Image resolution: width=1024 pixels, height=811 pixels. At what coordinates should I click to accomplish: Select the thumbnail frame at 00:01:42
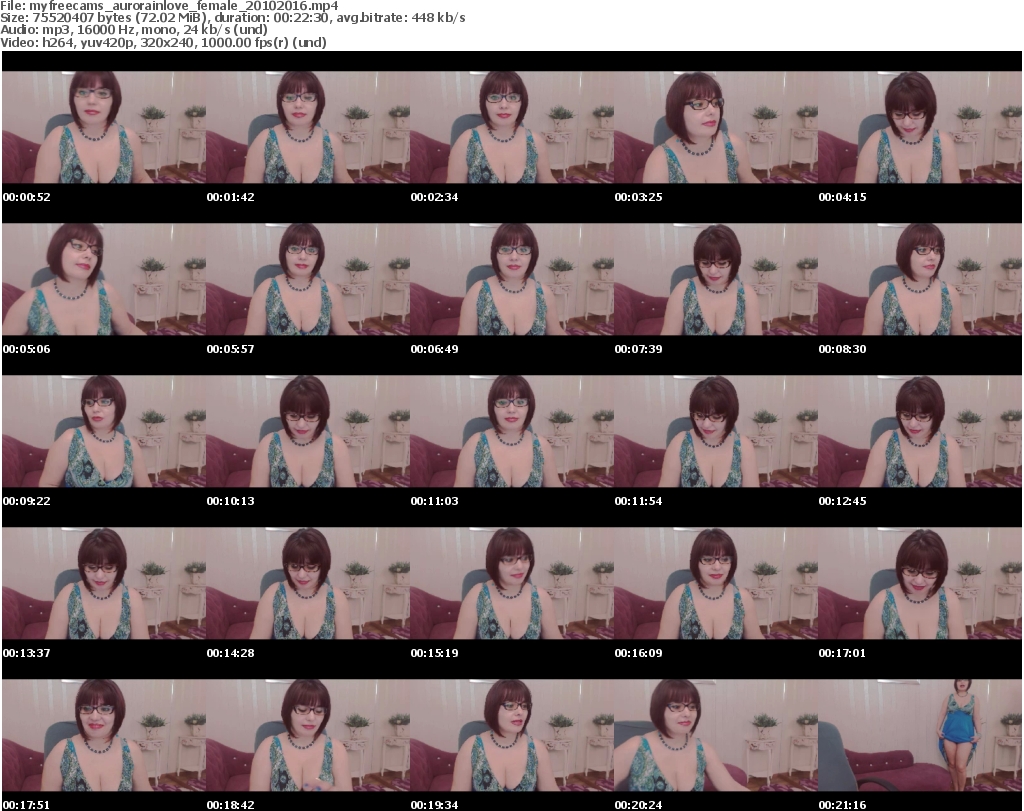(308, 127)
